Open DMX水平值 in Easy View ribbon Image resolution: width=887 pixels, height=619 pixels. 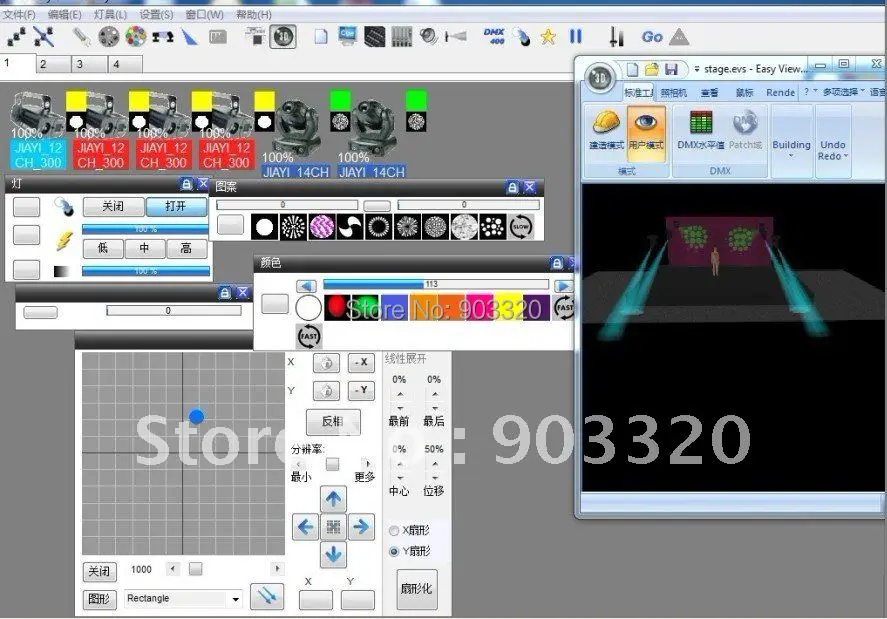tap(700, 130)
